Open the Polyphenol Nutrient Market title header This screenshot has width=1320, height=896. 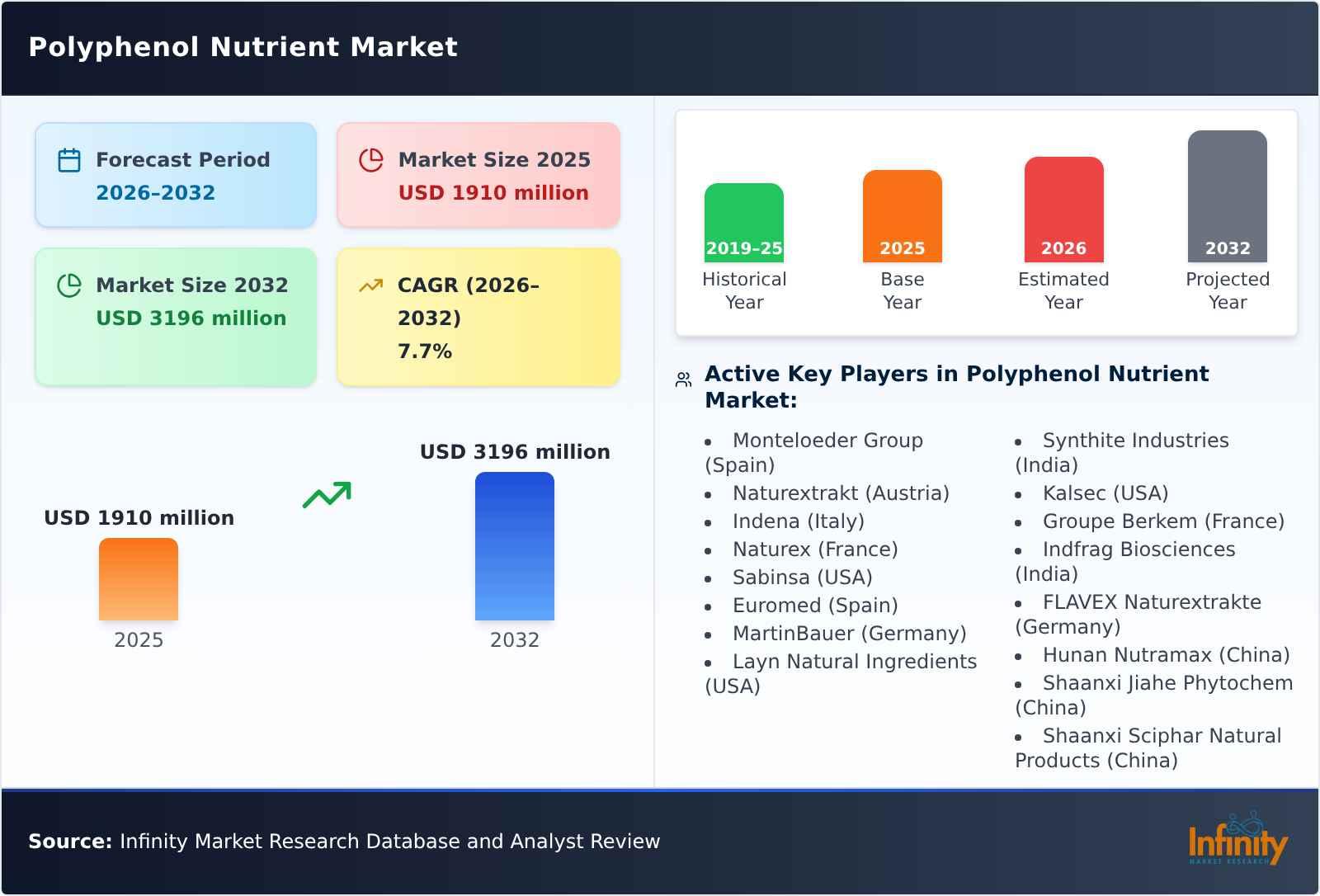243,47
